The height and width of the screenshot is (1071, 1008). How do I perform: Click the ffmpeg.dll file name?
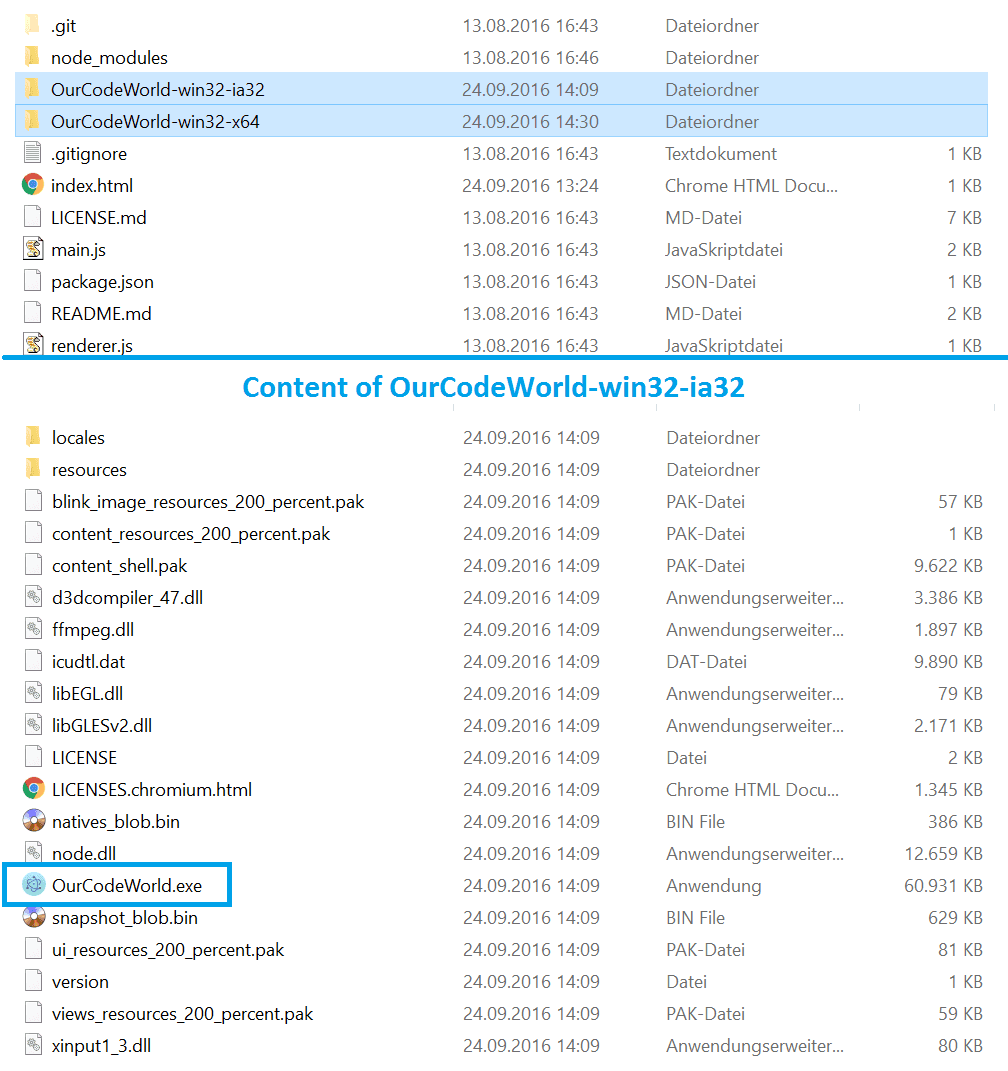tap(93, 630)
